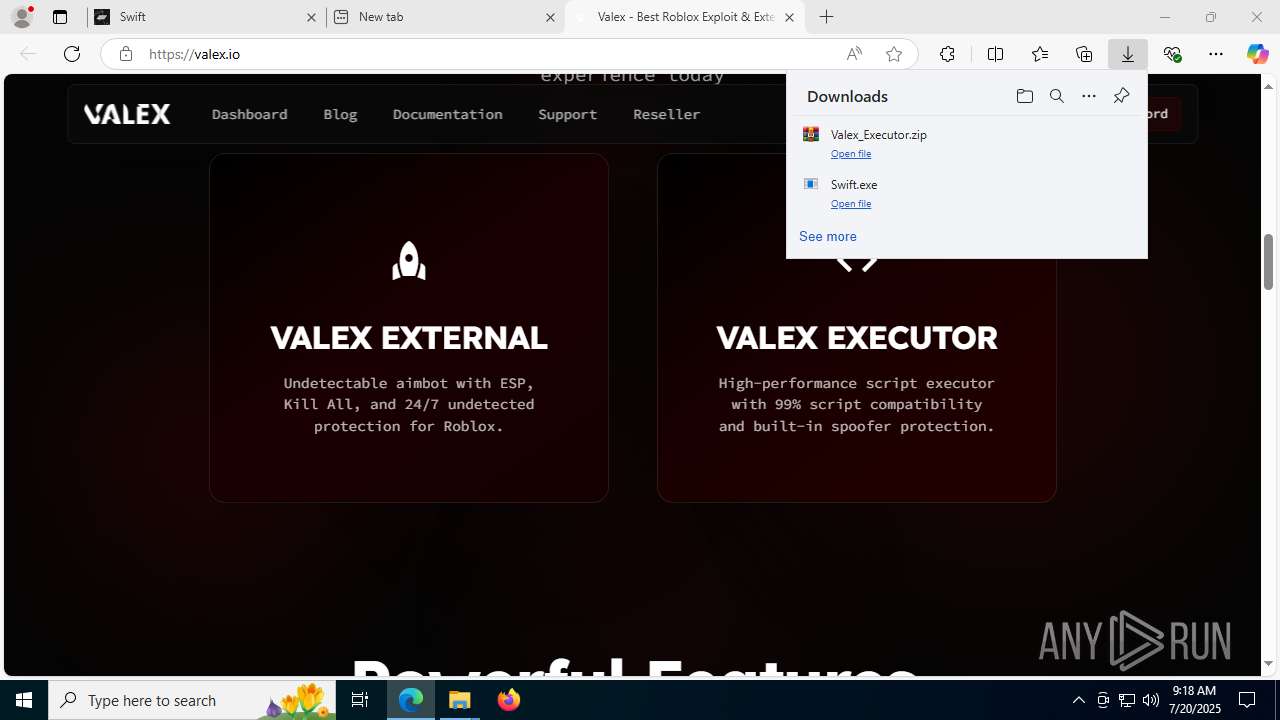Select the VALEX EXECUTOR heading
Image resolution: width=1280 pixels, height=720 pixels.
857,338
